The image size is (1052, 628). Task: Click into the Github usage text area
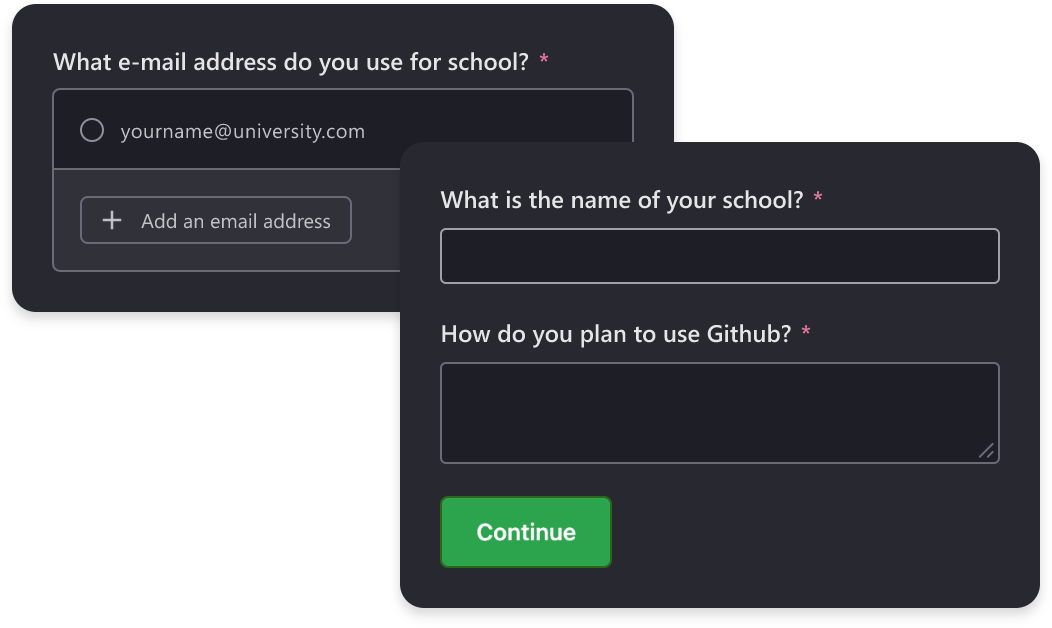click(x=719, y=412)
